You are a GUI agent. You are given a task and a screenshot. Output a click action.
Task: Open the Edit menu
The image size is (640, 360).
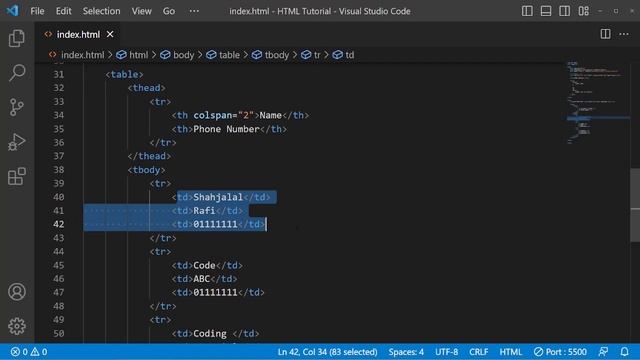(x=63, y=11)
